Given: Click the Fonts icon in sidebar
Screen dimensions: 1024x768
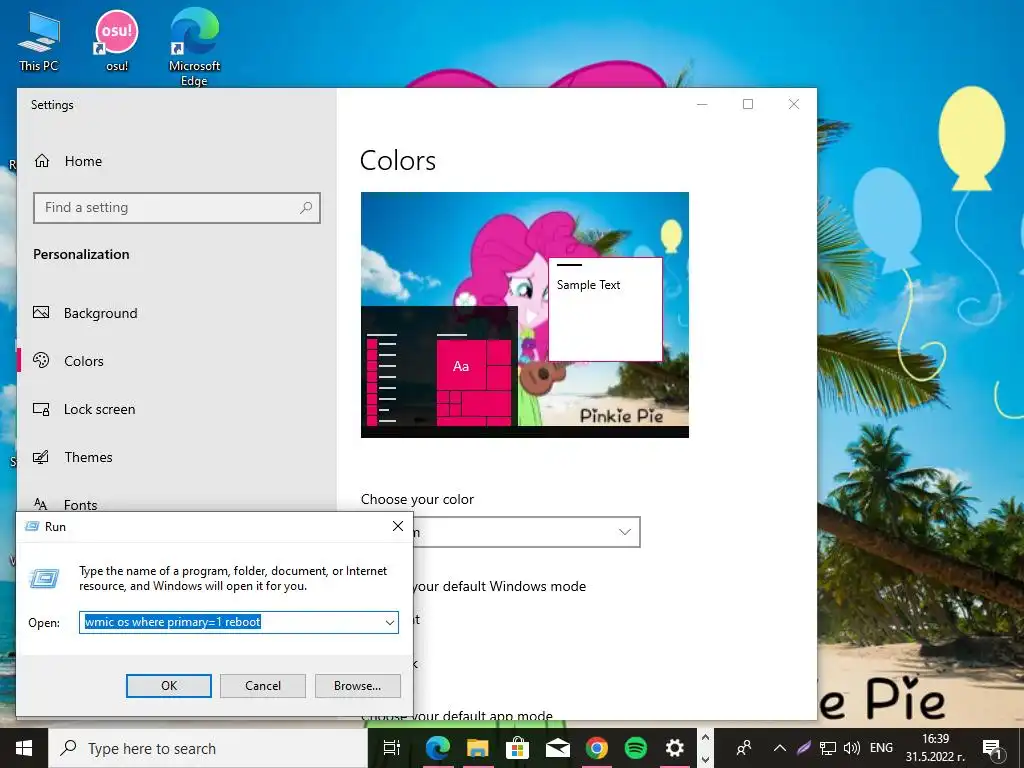Looking at the screenshot, I should [x=40, y=504].
